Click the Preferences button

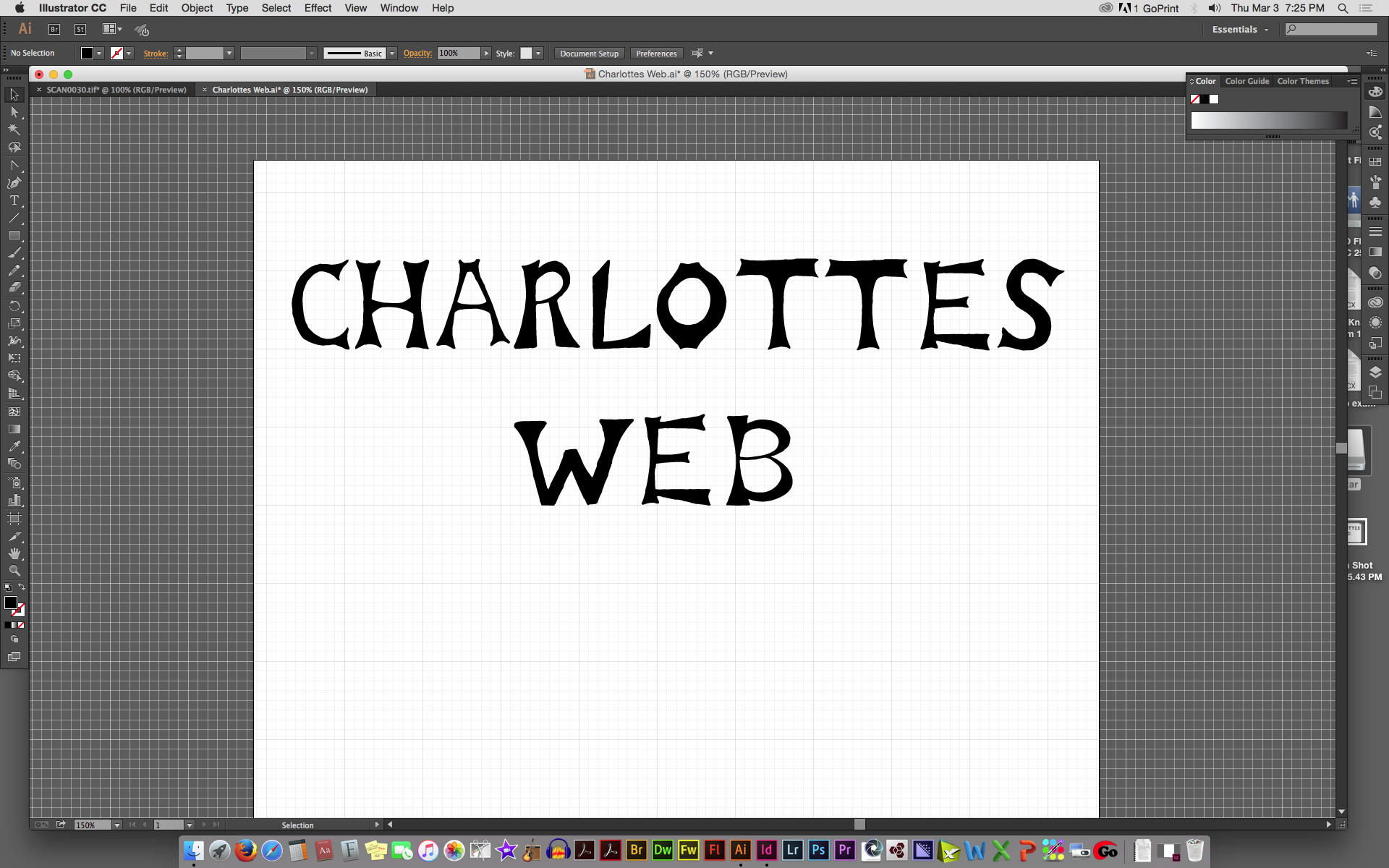click(656, 54)
